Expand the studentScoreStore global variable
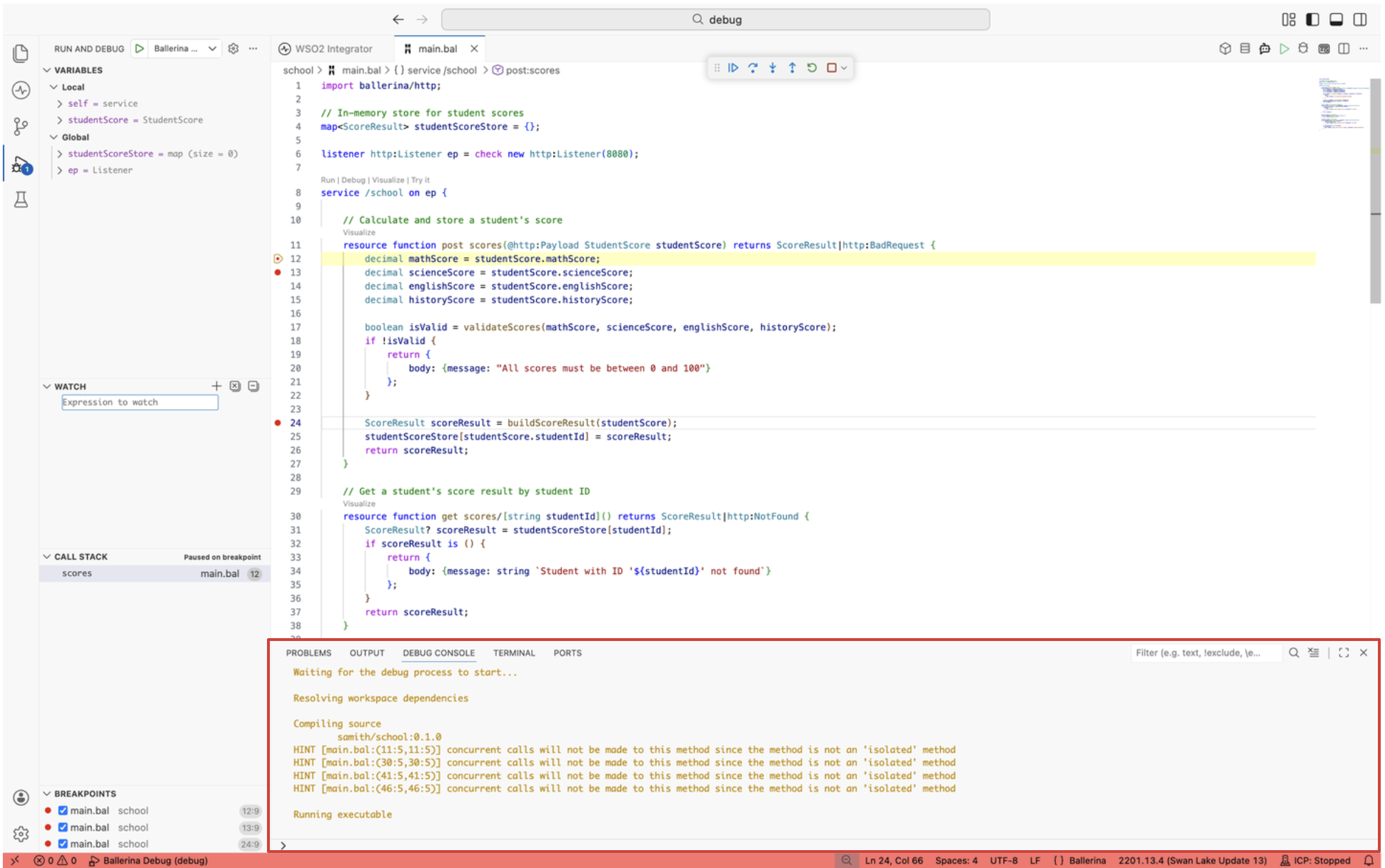The image size is (1385, 868). [x=60, y=153]
